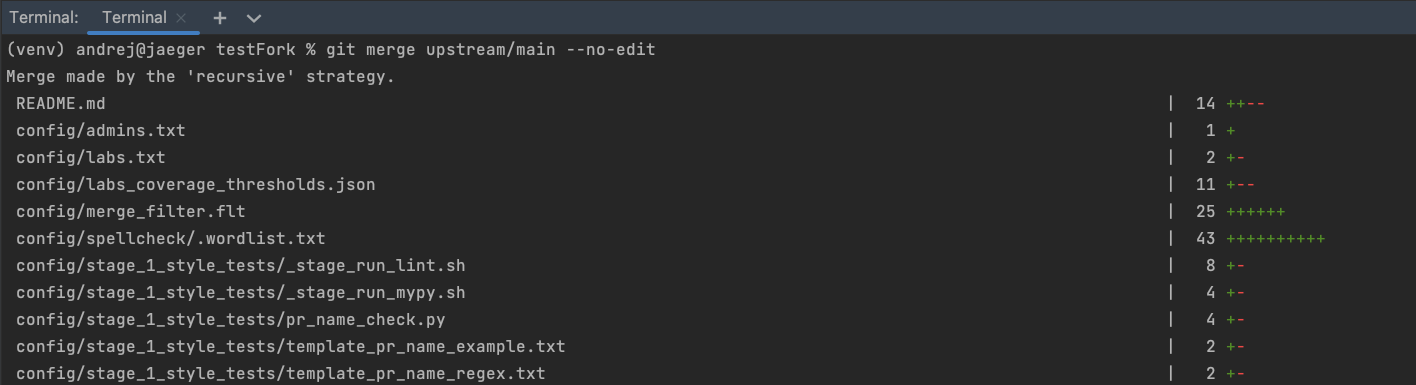Open the terminal tabs dropdown arrow
This screenshot has width=1416, height=385.
(x=253, y=18)
